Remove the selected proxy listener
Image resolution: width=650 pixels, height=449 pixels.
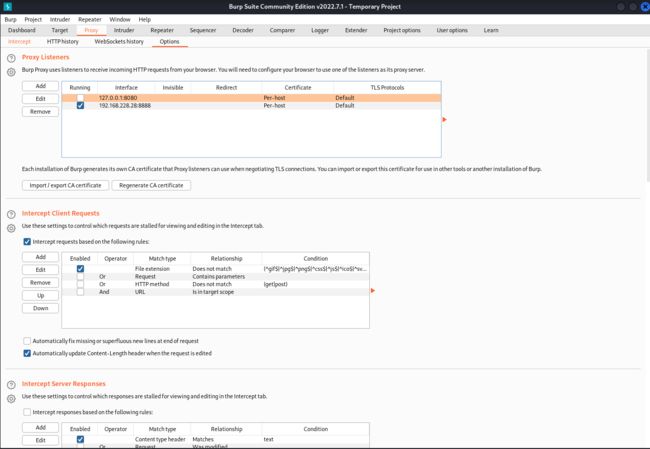pyautogui.click(x=40, y=112)
